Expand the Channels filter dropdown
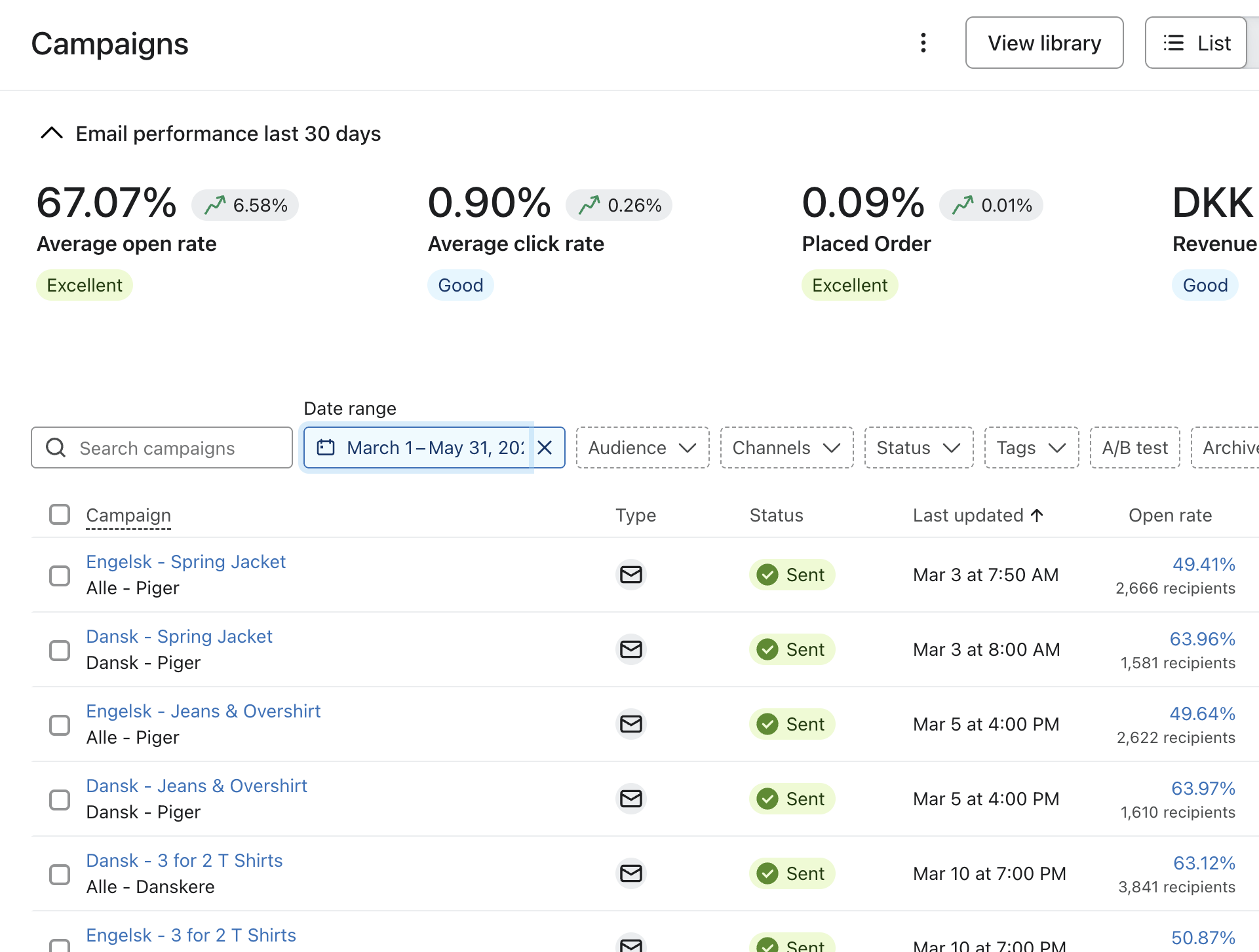The image size is (1259, 952). (786, 447)
